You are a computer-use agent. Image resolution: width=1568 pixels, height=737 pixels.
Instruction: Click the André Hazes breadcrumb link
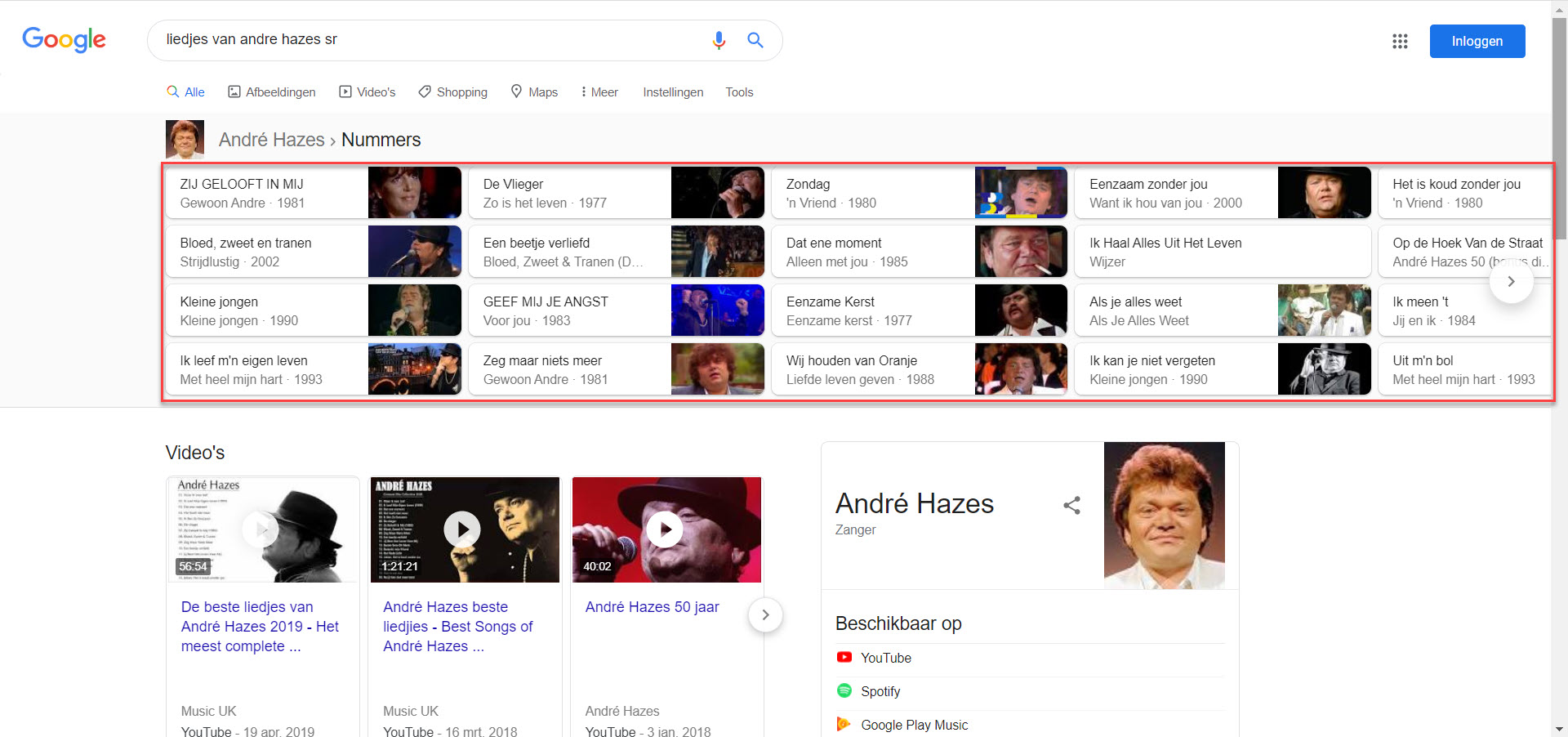(271, 140)
